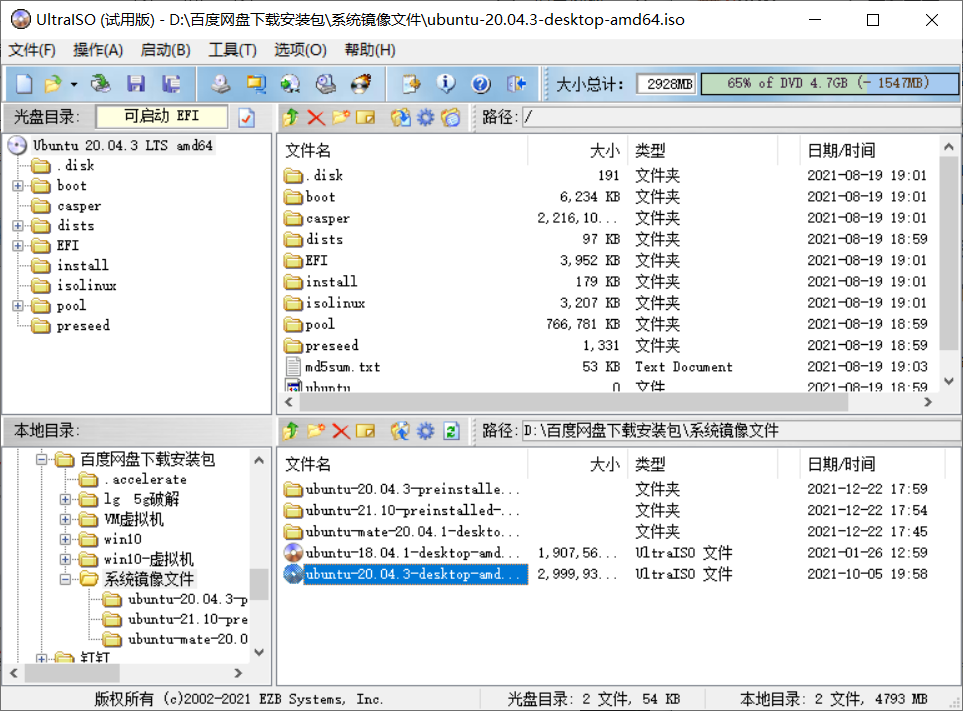Image resolution: width=963 pixels, height=711 pixels.
Task: Create a new folder in the local pane
Action: pos(316,431)
